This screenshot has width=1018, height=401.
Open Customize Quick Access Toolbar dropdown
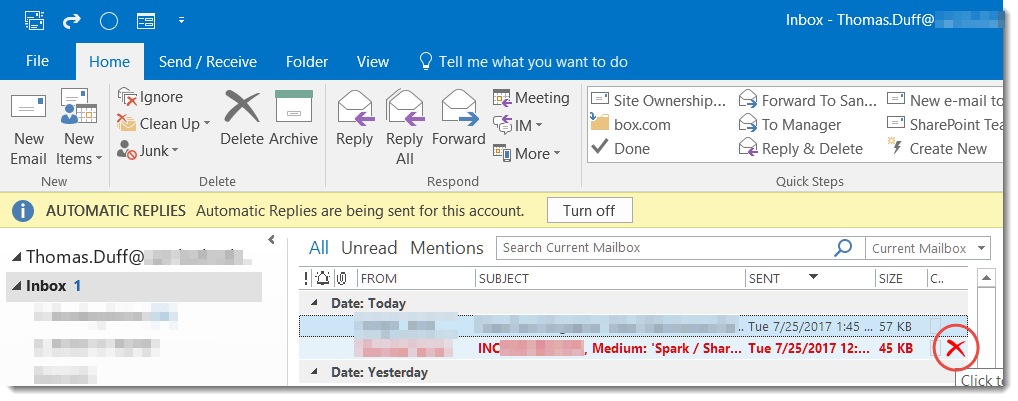coord(182,21)
